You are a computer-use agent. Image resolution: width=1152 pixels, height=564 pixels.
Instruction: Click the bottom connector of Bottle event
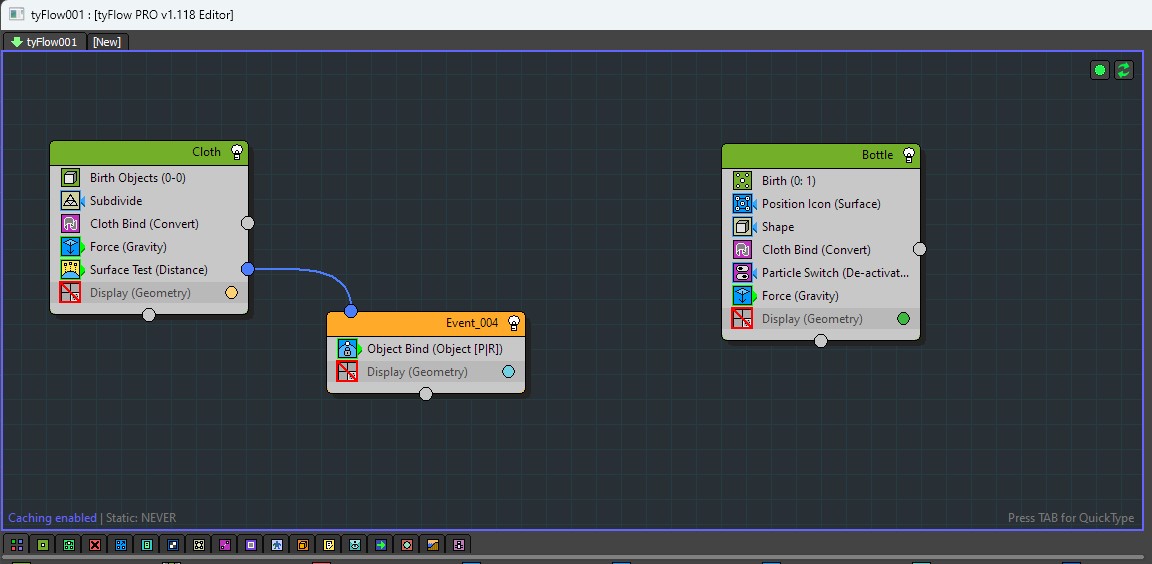point(821,341)
